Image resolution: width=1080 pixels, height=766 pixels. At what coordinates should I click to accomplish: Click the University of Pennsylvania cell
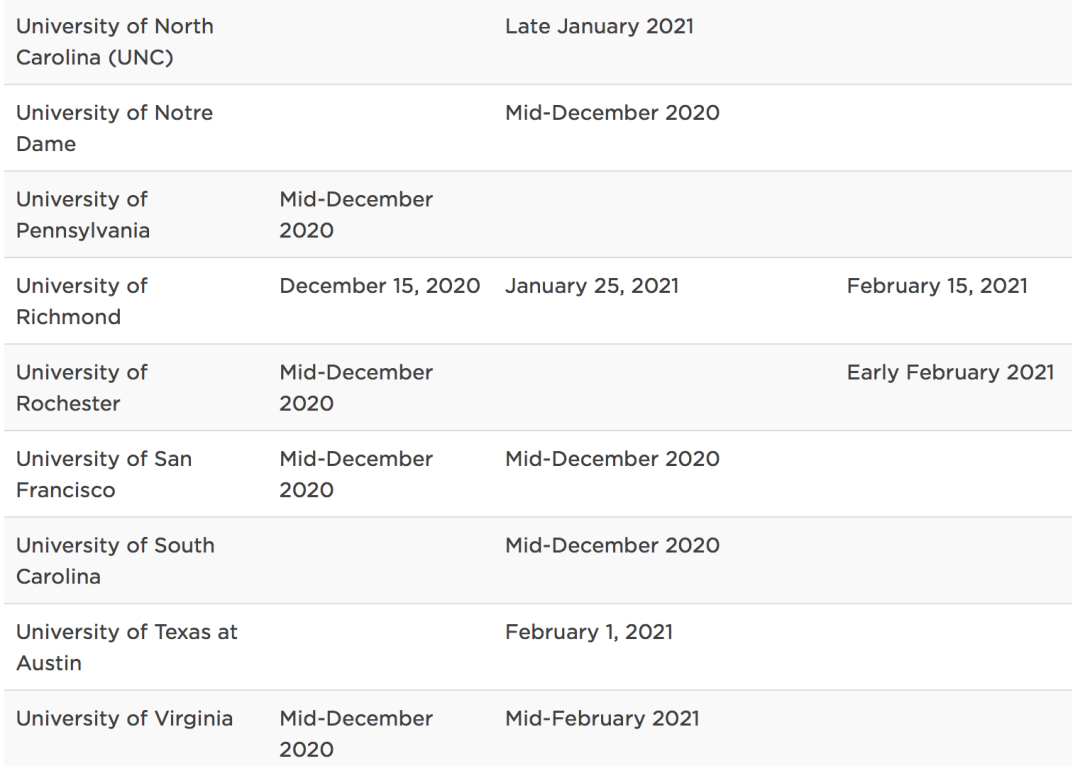(83, 214)
